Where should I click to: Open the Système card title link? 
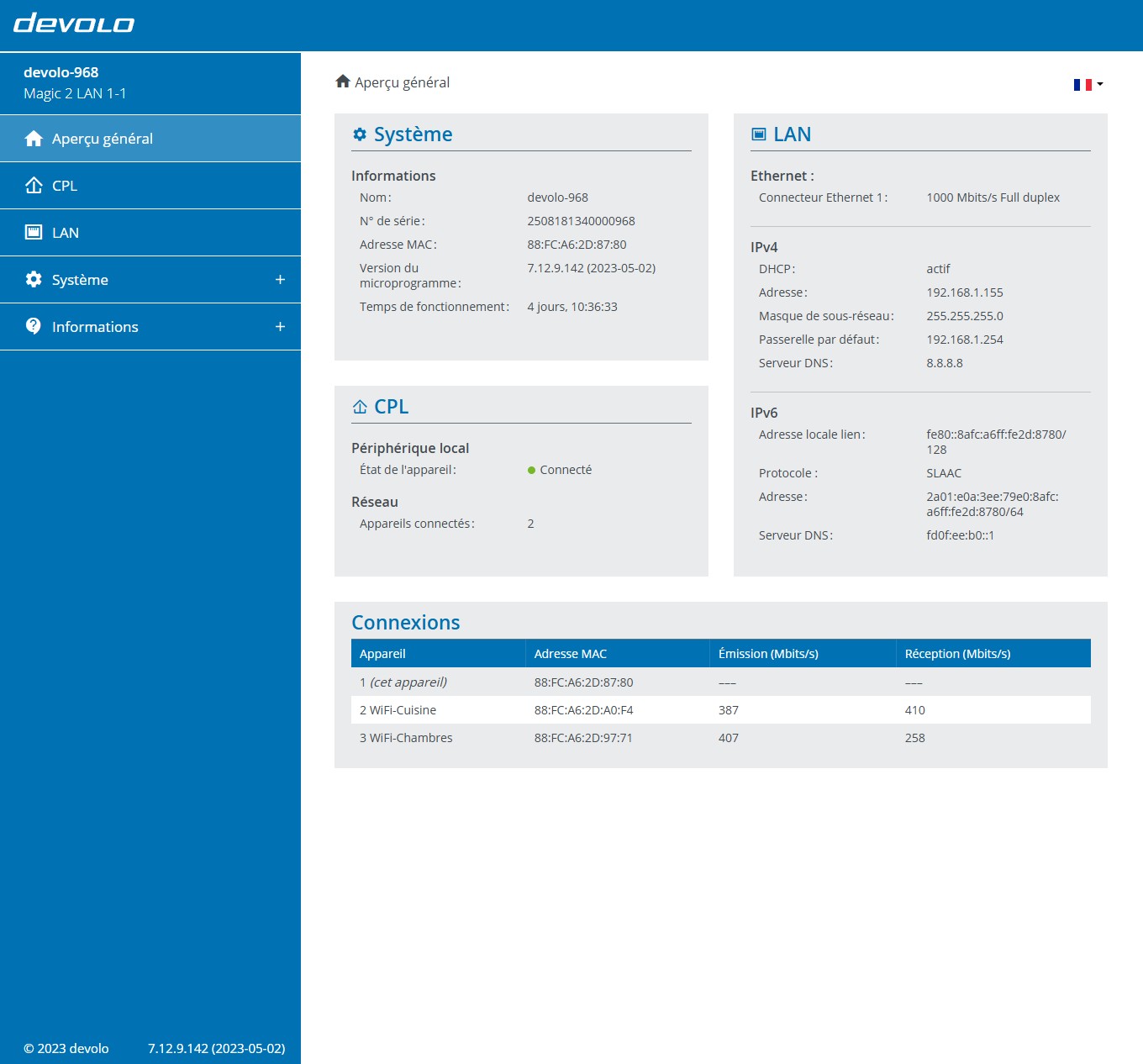[413, 134]
